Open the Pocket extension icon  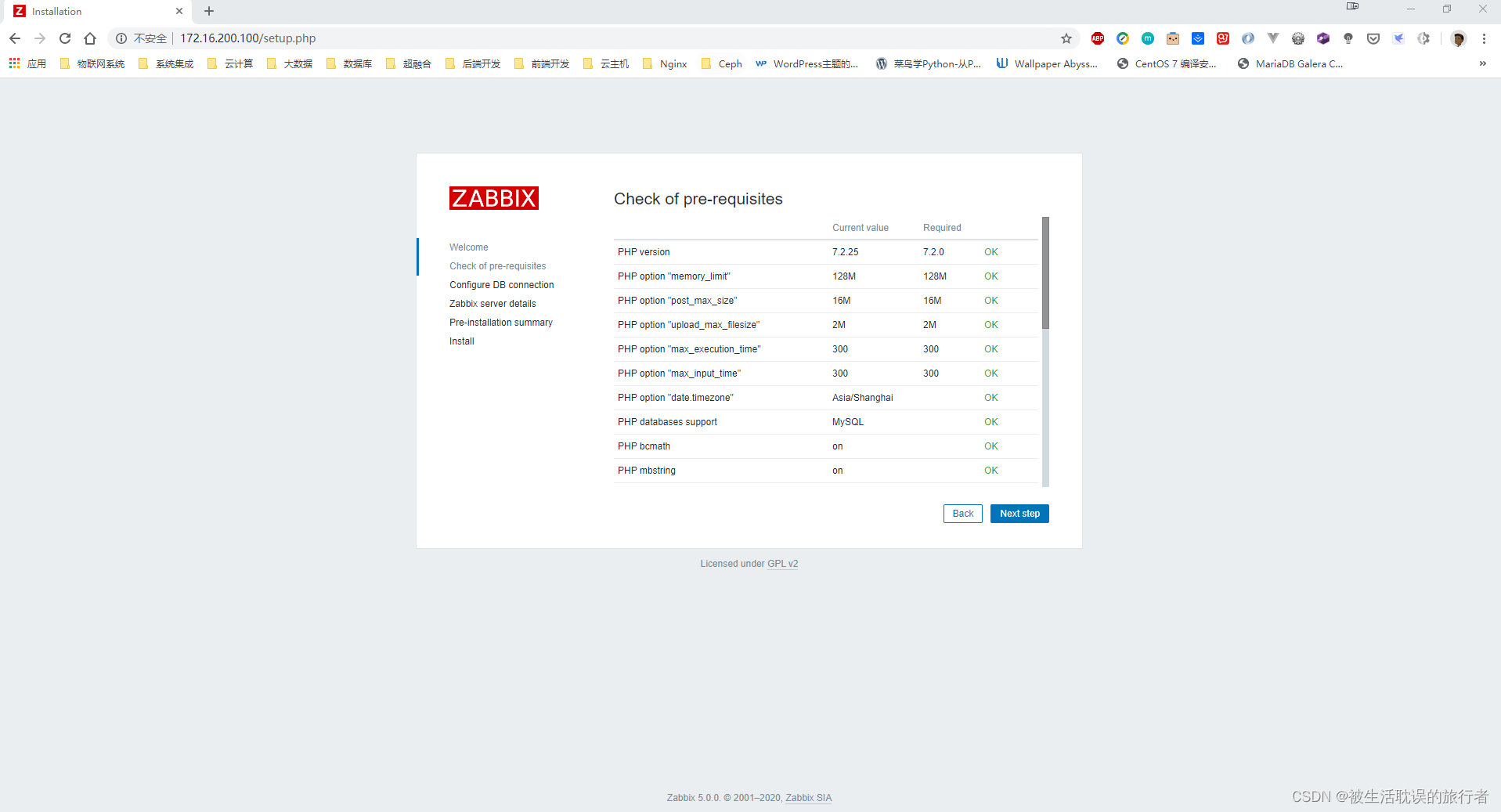point(1373,38)
